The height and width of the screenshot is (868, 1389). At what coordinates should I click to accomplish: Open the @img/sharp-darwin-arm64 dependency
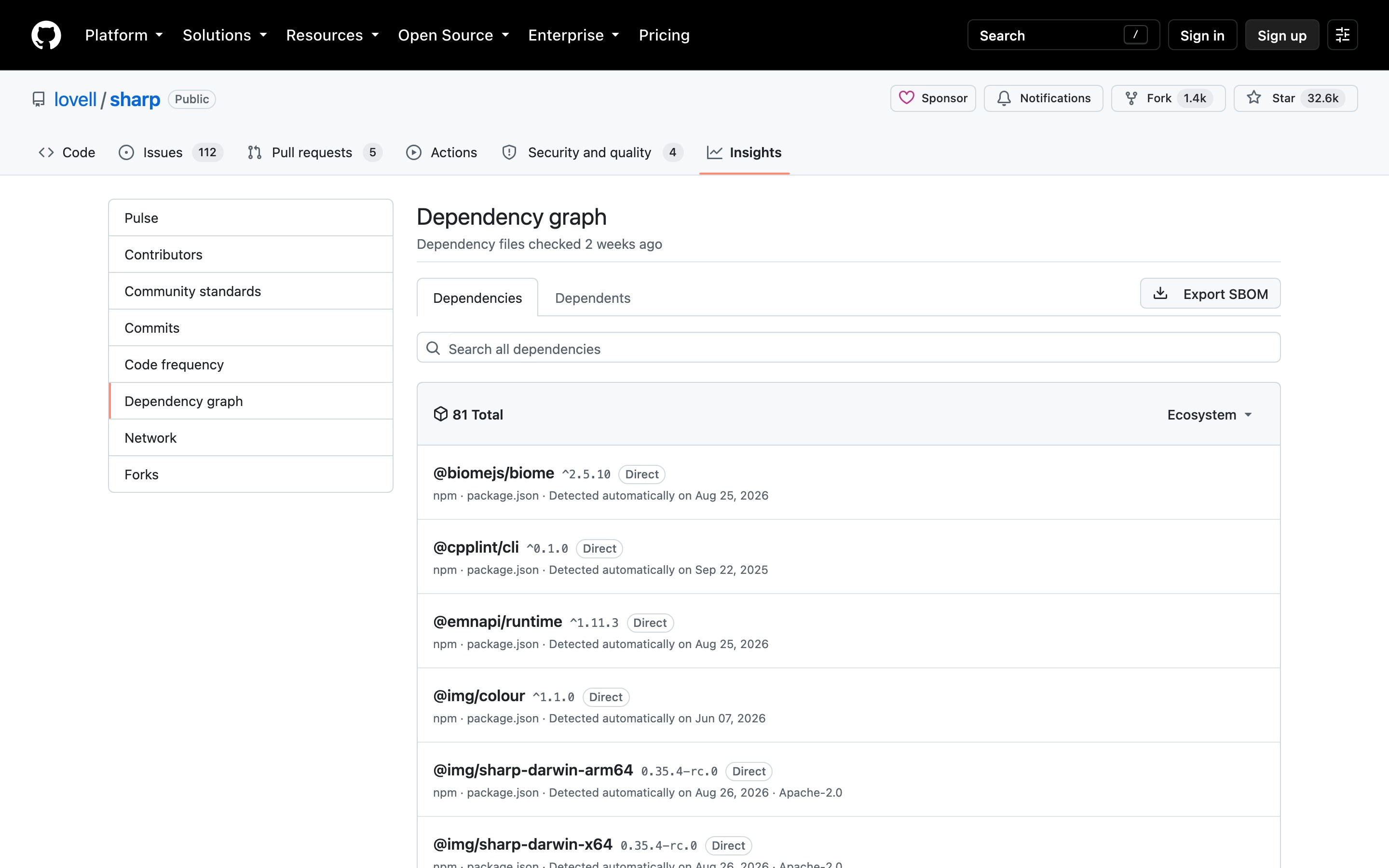532,770
